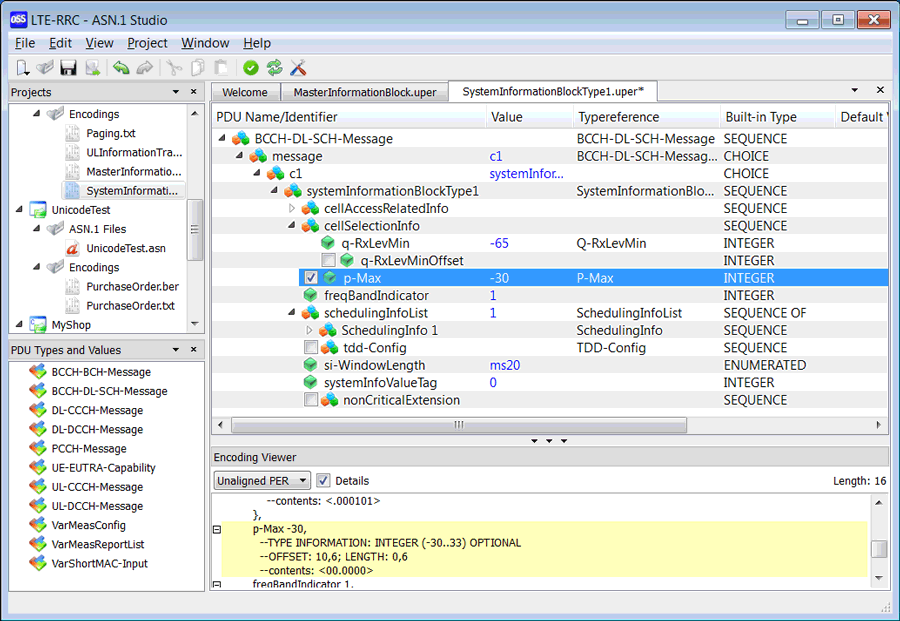The image size is (900, 621).
Task: Enable the q-RxLevMinOffset checkbox
Action: [x=328, y=260]
